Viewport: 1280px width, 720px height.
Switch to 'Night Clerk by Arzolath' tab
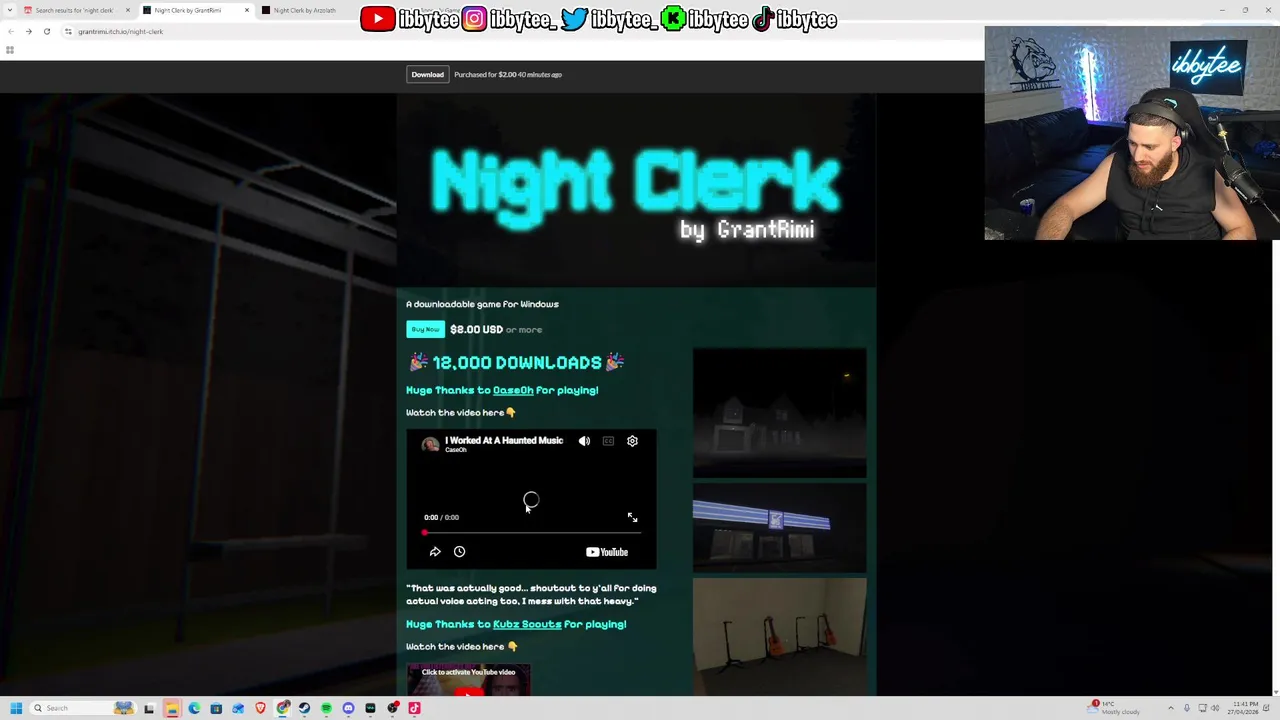[x=305, y=10]
